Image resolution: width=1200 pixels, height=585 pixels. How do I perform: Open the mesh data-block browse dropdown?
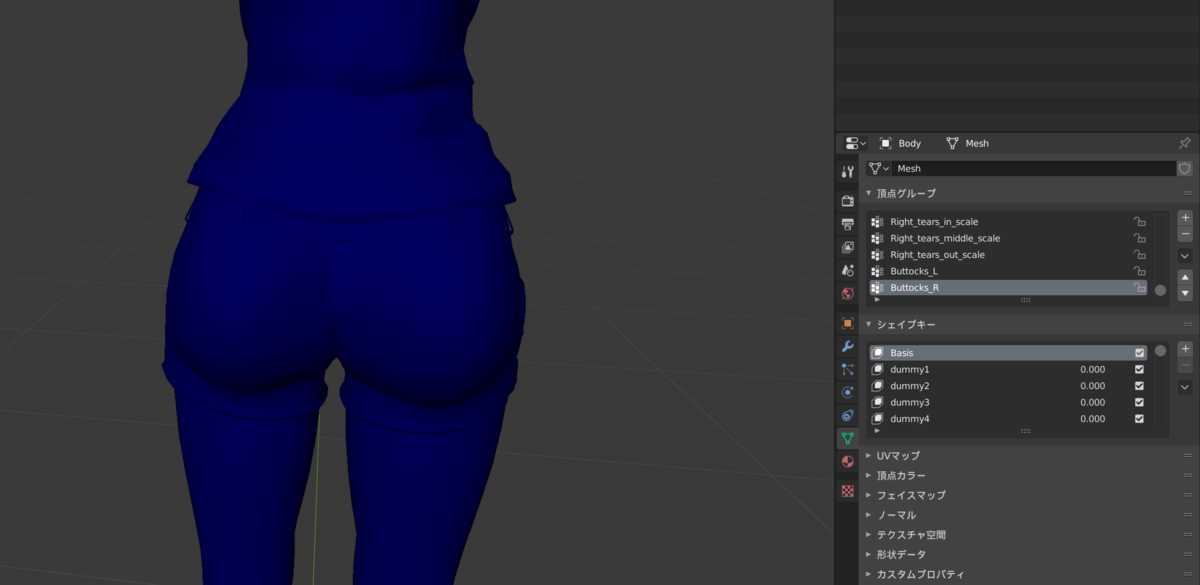click(878, 169)
